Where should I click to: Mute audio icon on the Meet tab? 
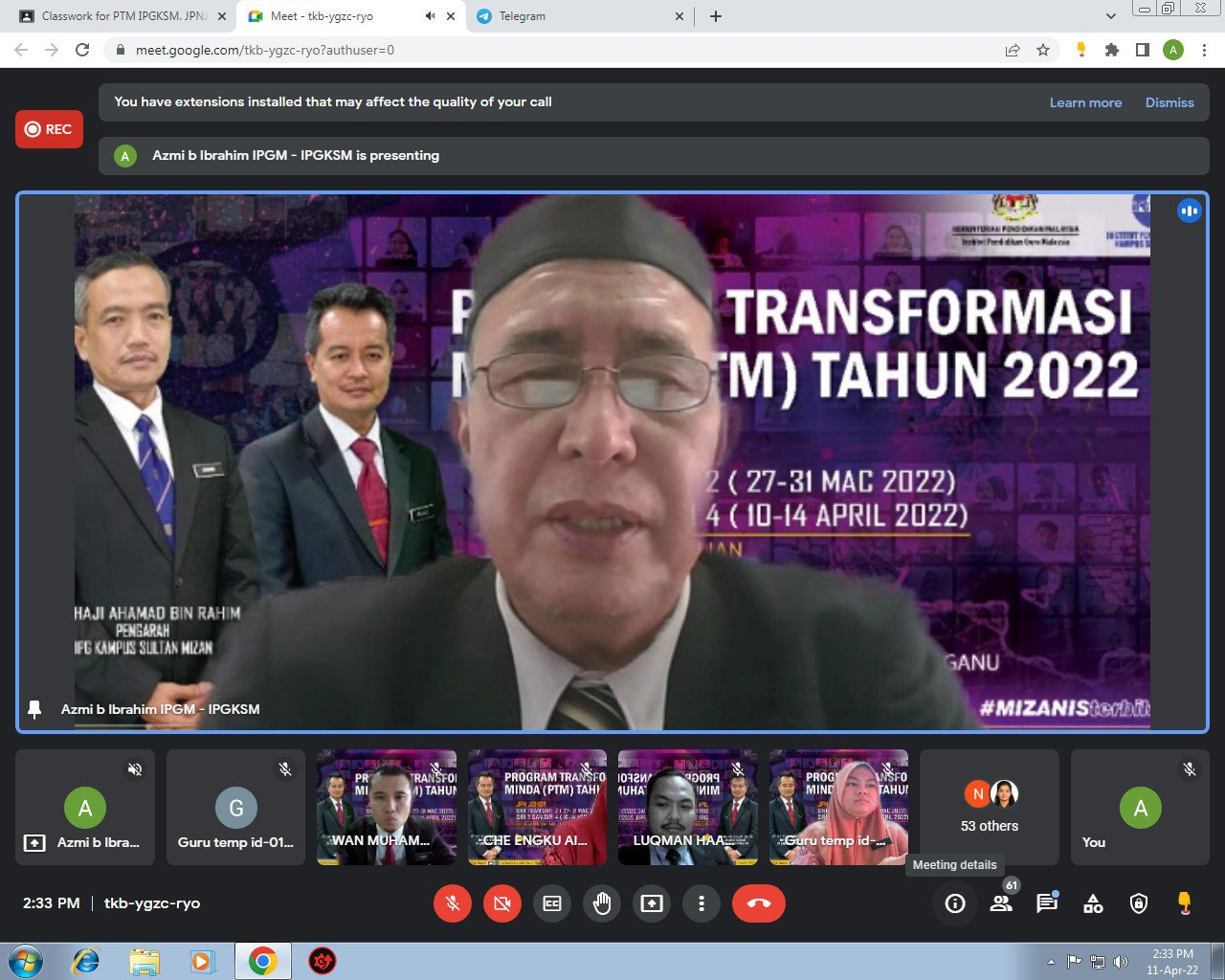click(430, 16)
